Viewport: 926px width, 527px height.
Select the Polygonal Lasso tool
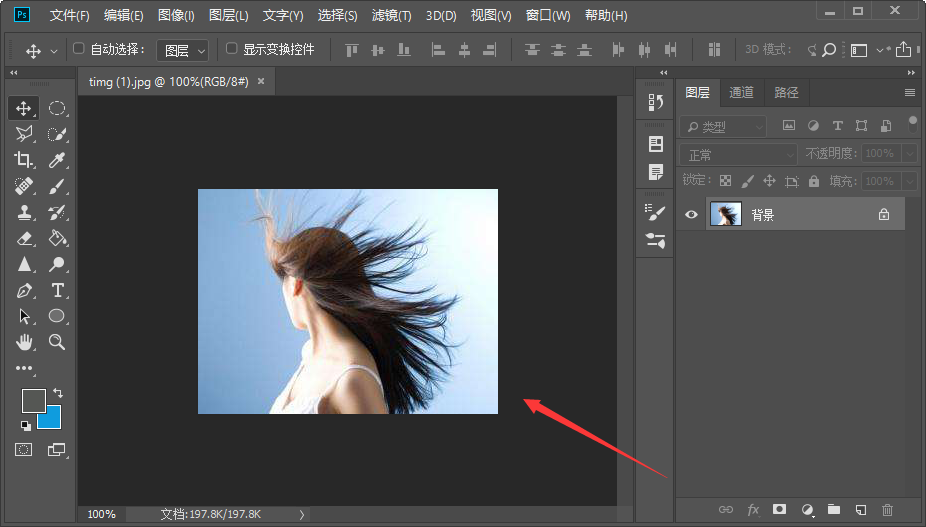tap(24, 134)
